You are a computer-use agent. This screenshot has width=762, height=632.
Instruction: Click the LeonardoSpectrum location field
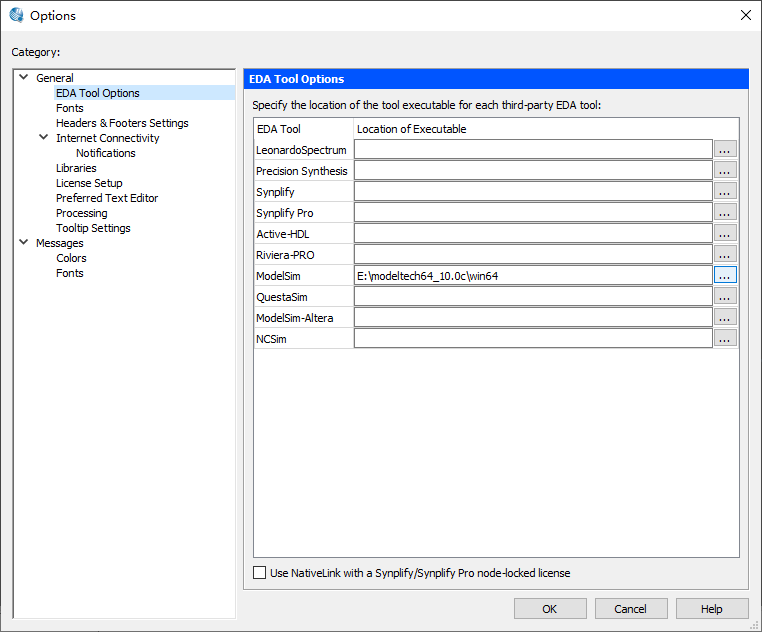[x=533, y=149]
